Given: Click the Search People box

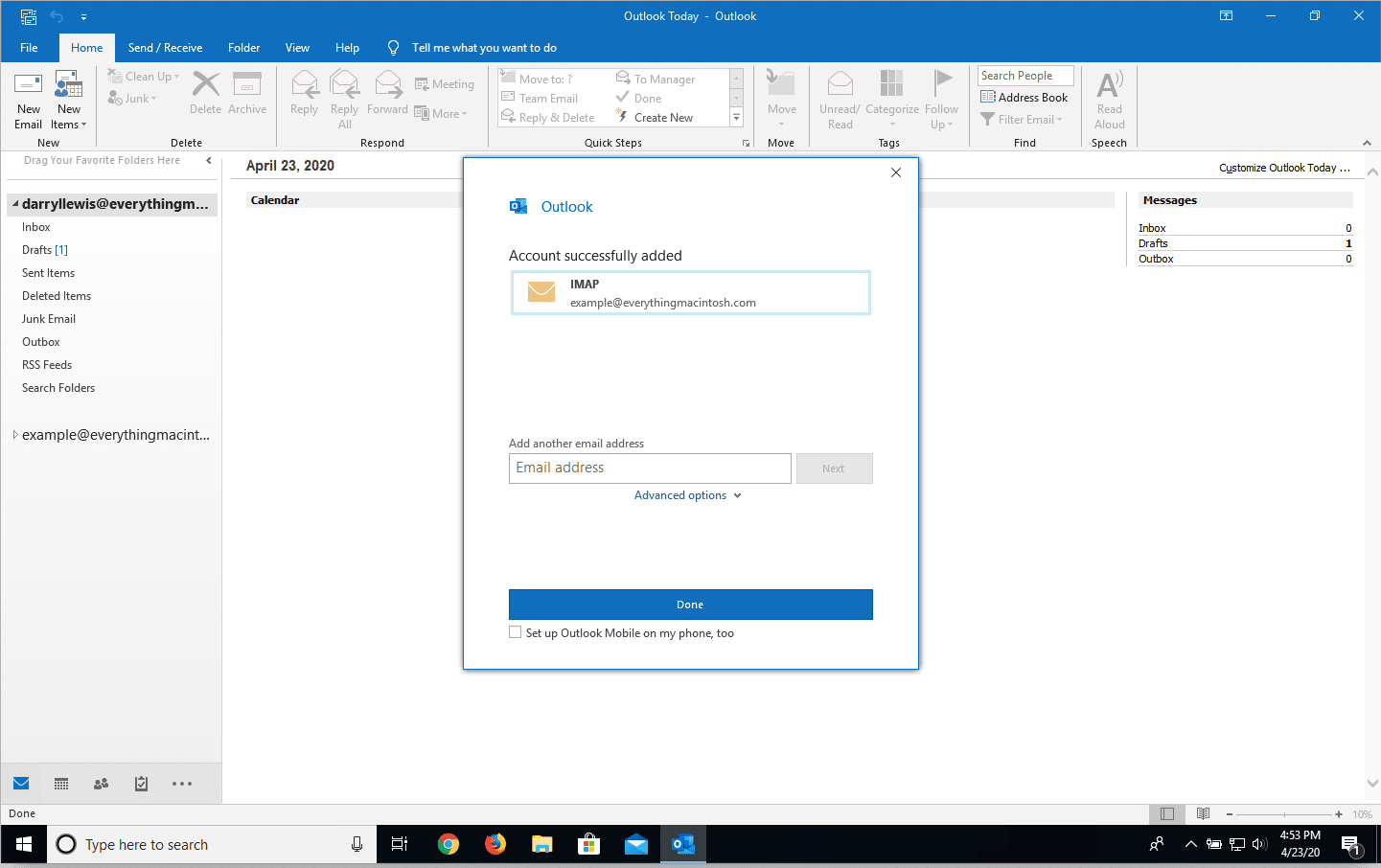Looking at the screenshot, I should [1025, 76].
